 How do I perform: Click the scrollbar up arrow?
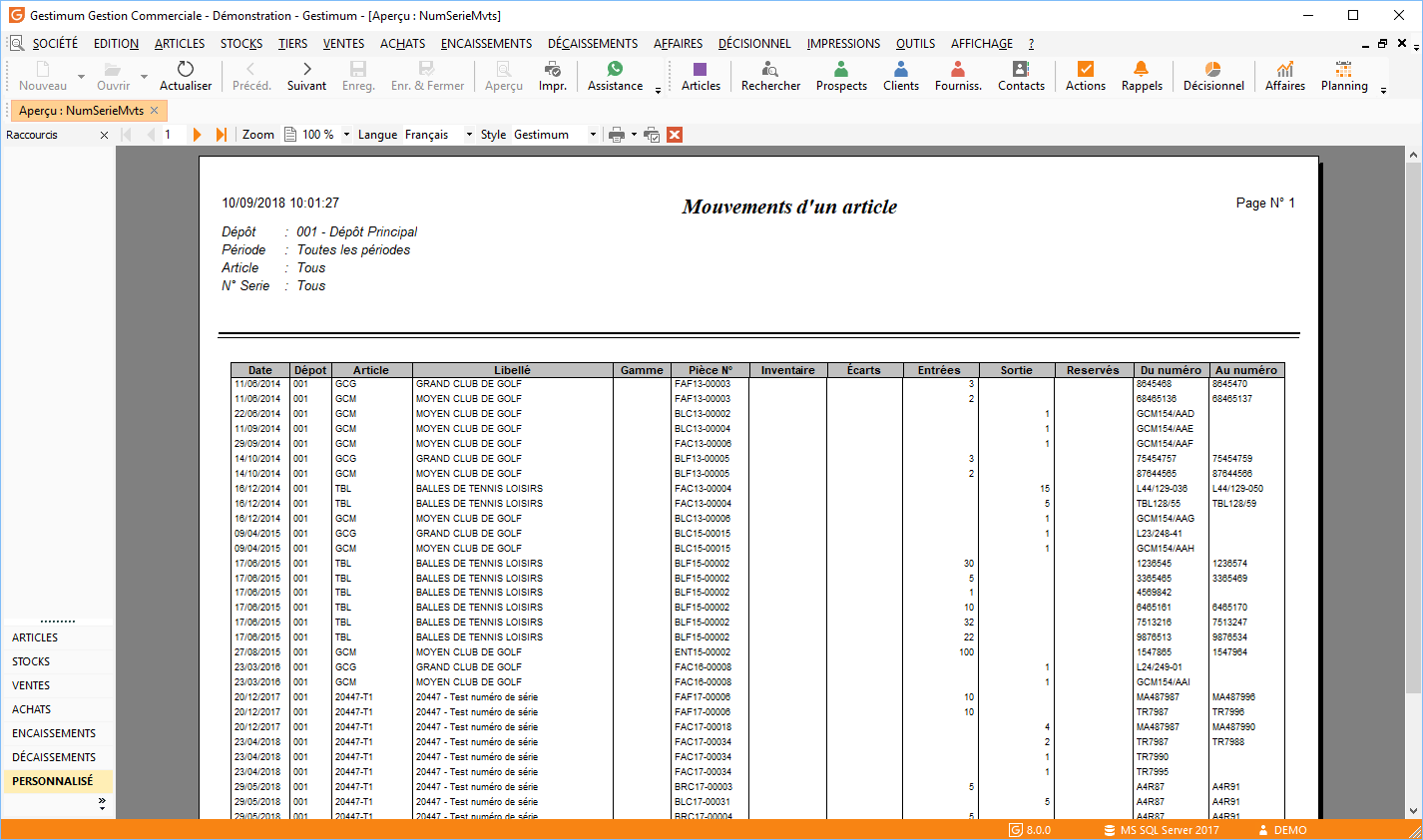pos(1413,155)
